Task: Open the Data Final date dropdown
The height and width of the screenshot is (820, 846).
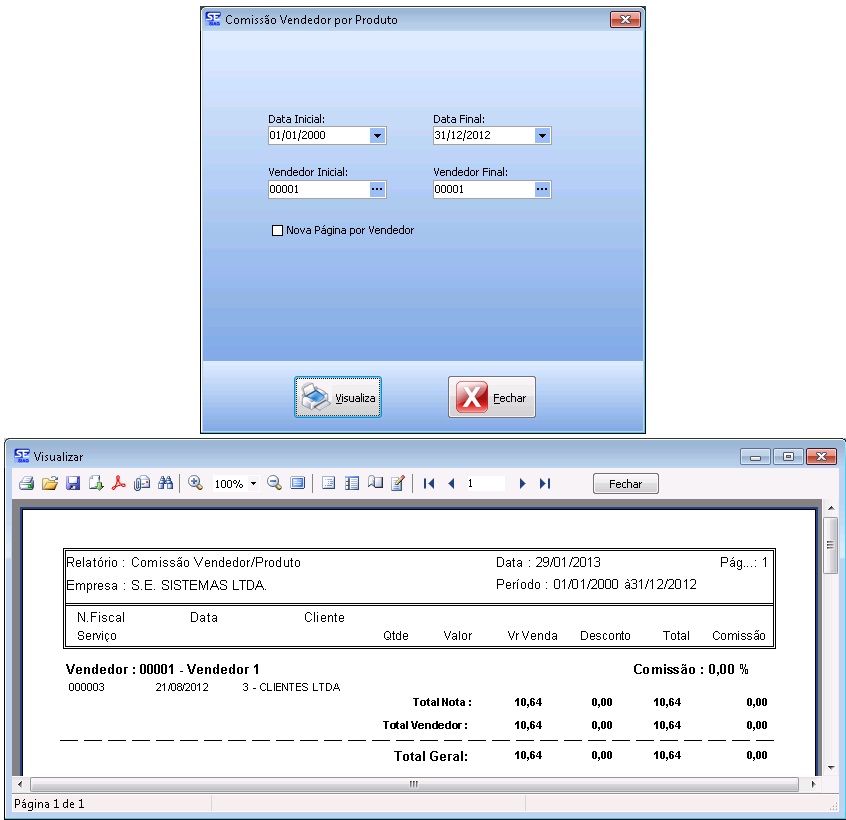Action: [x=542, y=136]
